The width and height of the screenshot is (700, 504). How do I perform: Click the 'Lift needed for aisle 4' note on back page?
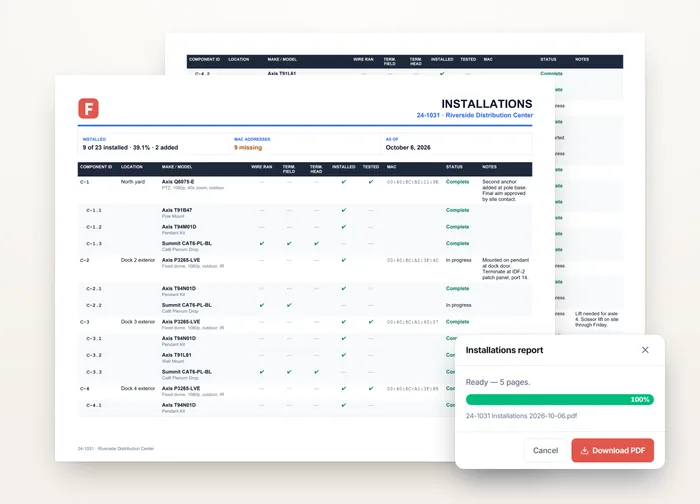pyautogui.click(x=597, y=319)
